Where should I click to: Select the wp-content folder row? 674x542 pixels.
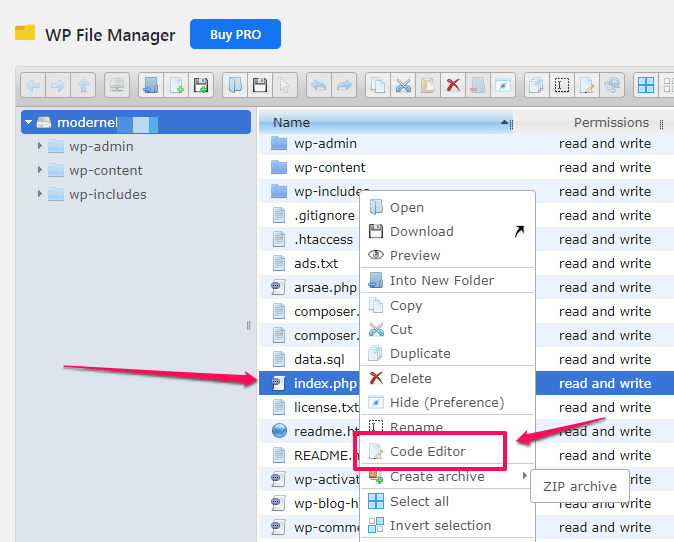466,167
